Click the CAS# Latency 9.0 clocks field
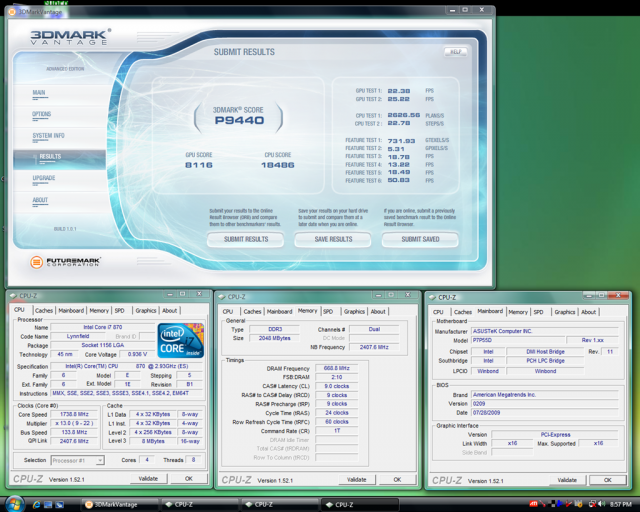 coord(337,386)
